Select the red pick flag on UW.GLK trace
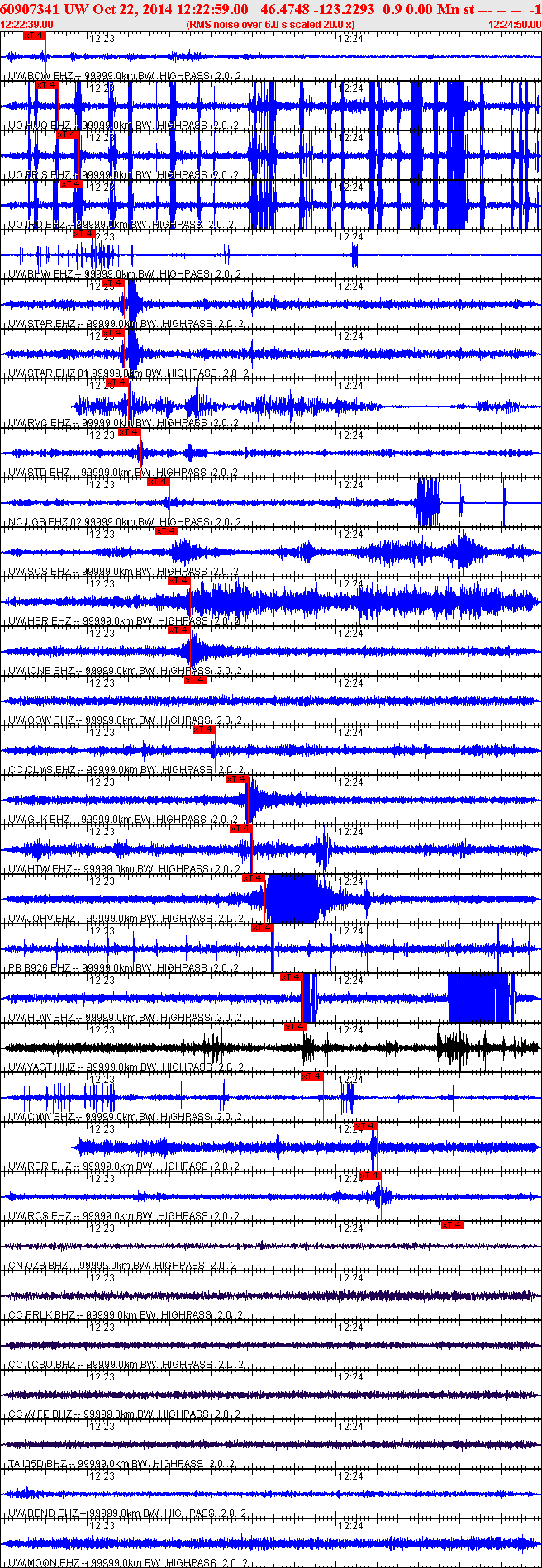 [236, 779]
